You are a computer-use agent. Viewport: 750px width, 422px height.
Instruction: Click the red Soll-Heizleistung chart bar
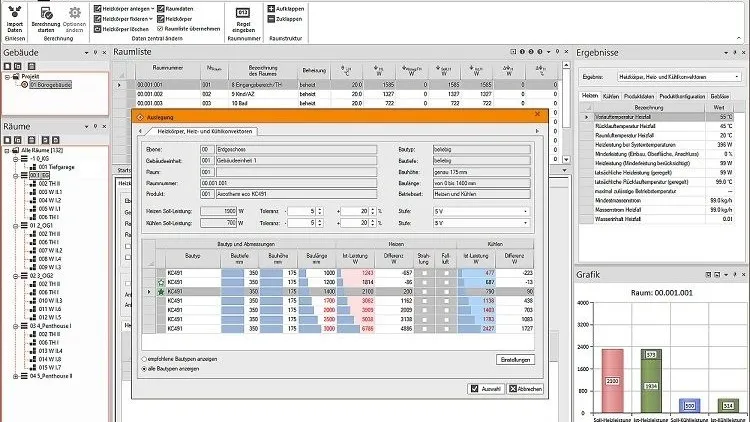tap(612, 381)
